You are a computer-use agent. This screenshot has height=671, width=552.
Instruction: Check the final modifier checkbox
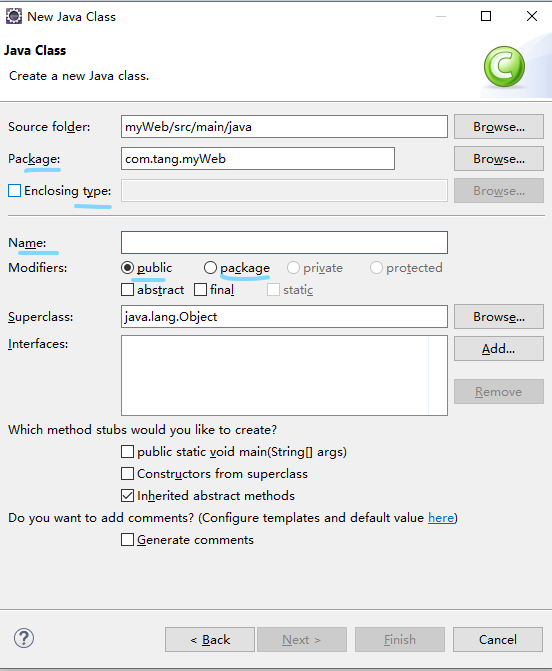click(200, 290)
